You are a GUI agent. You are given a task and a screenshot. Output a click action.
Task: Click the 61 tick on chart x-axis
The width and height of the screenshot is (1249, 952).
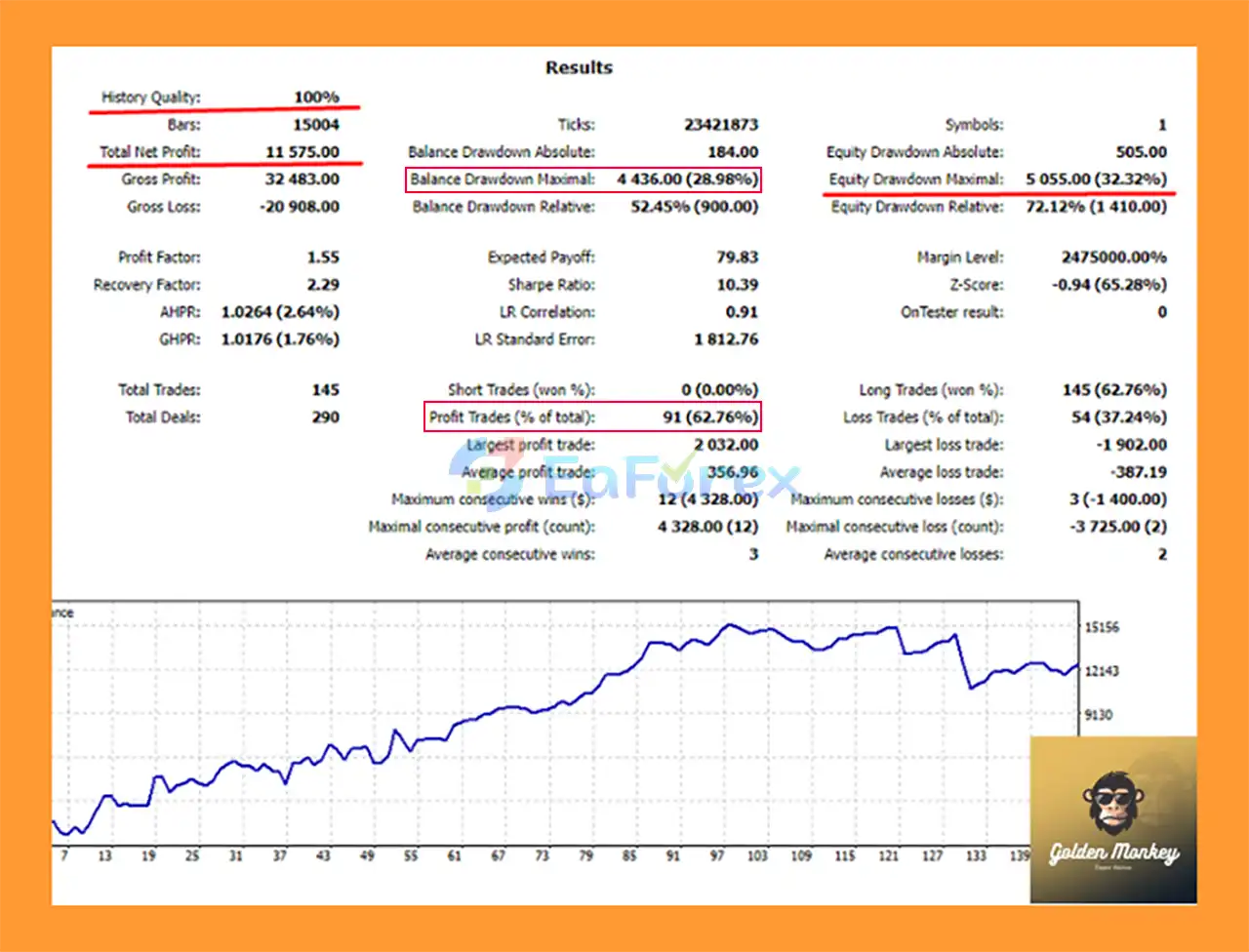pos(454,855)
